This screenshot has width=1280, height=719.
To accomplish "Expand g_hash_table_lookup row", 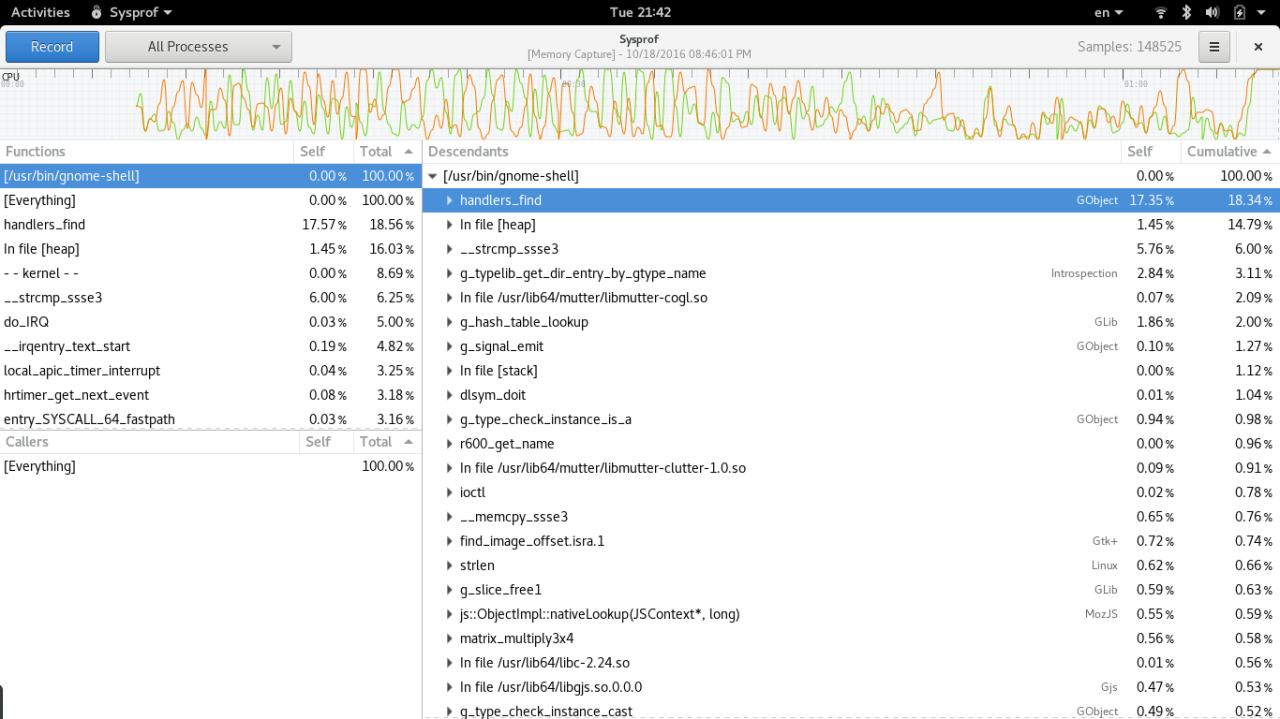I will click(x=449, y=322).
